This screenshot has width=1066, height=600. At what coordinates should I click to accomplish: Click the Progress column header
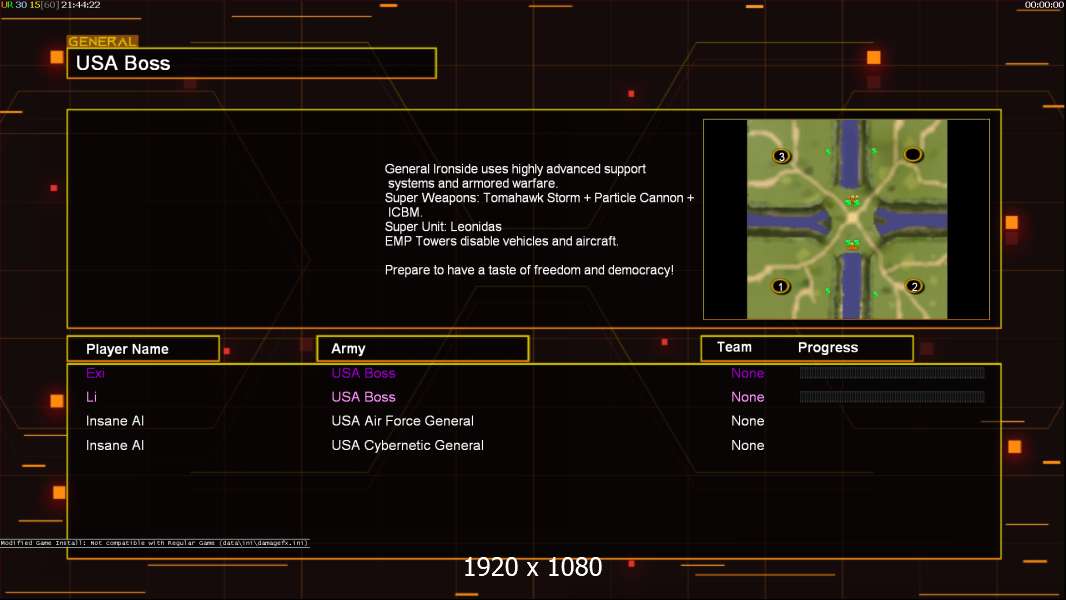coord(828,347)
